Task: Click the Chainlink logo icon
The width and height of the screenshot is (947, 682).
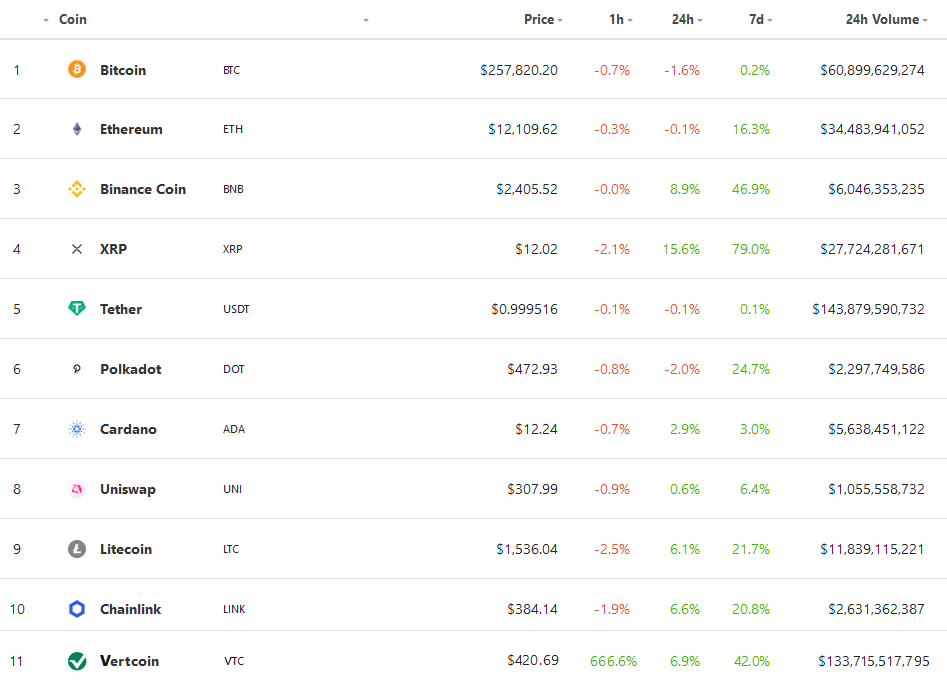Action: click(x=77, y=609)
